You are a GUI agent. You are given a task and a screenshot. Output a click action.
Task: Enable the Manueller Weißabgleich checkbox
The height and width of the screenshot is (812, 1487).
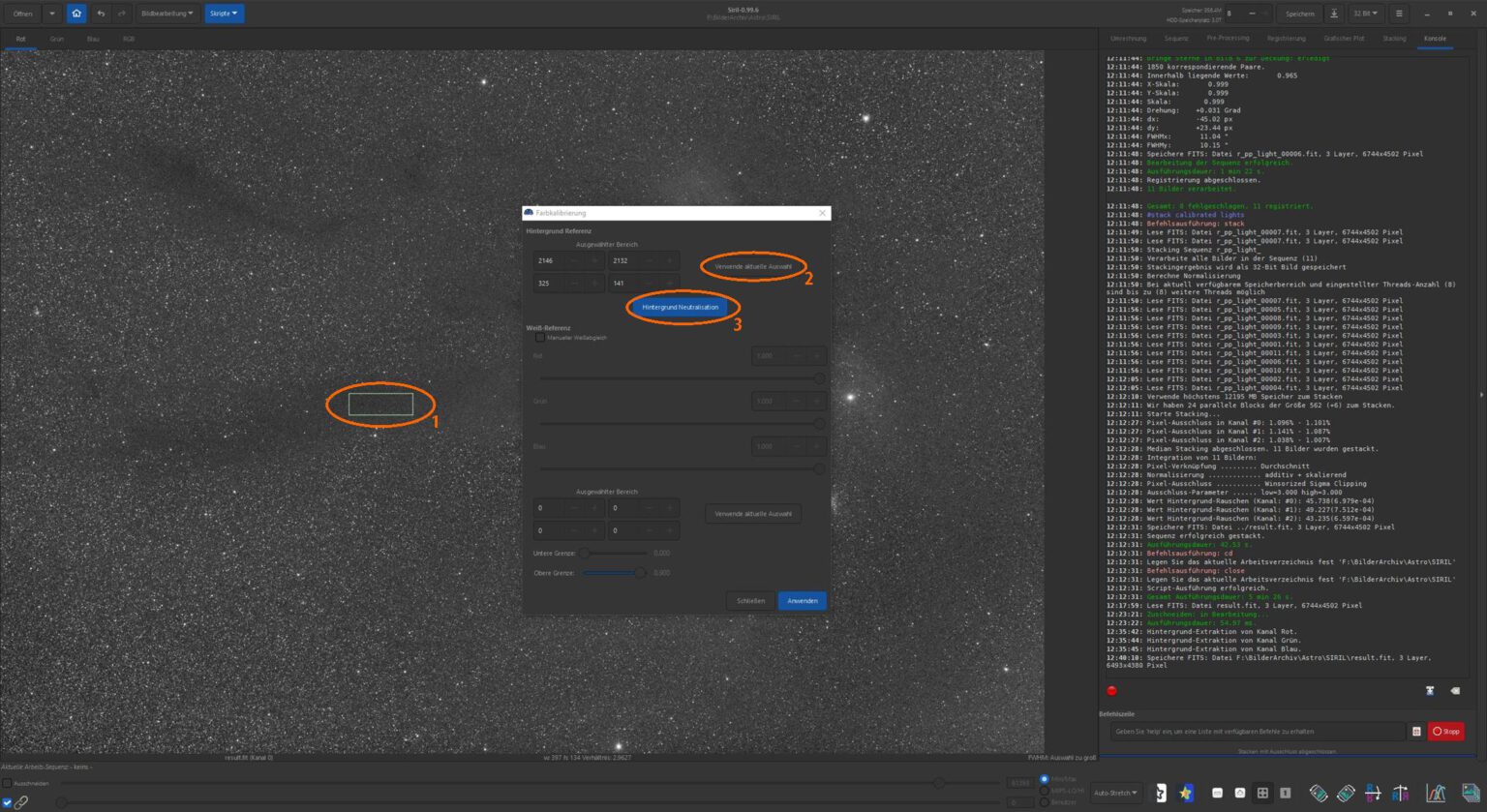[540, 338]
